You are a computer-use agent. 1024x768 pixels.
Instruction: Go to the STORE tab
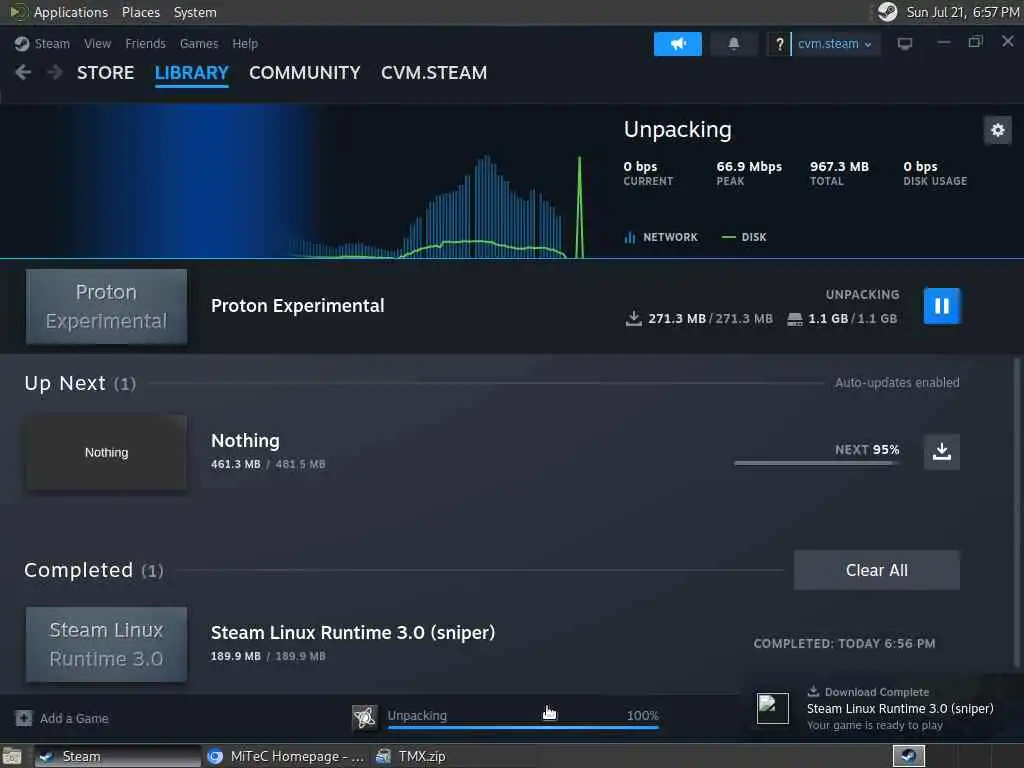coord(106,72)
